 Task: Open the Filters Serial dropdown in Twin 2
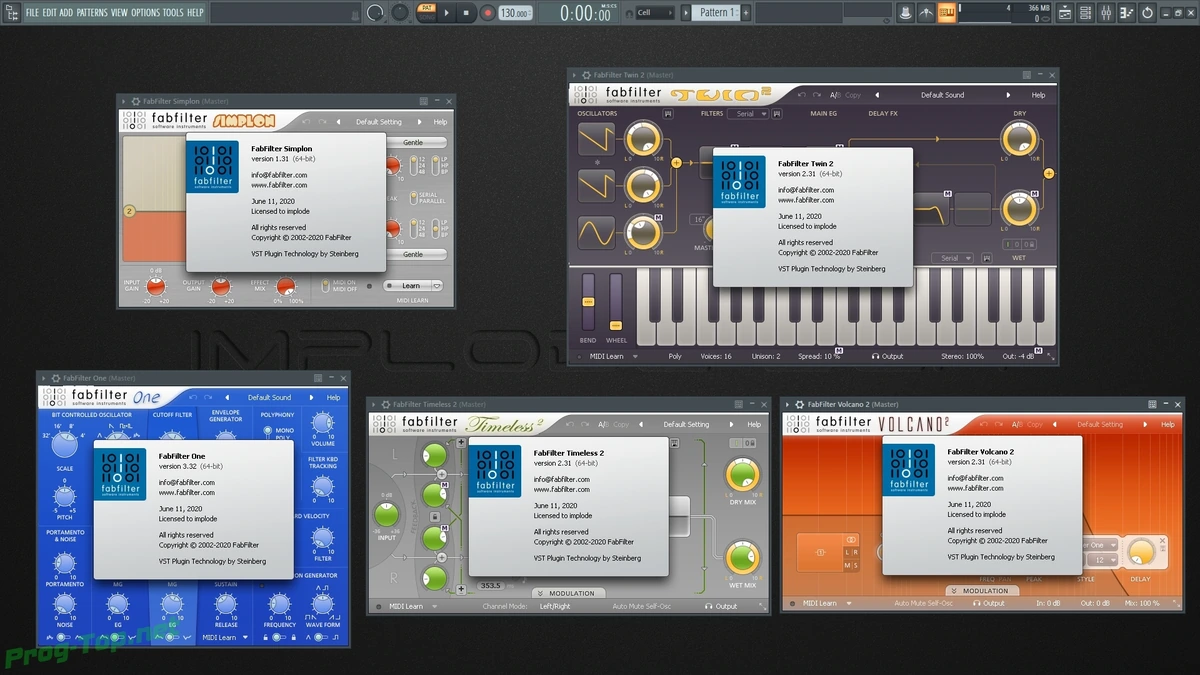click(x=749, y=114)
